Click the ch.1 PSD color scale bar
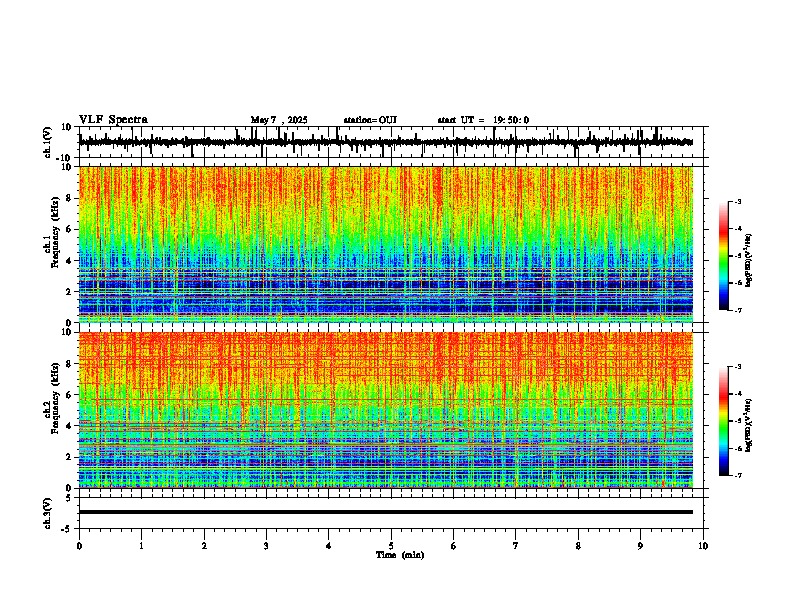Screen dimensions: 792x612 pyautogui.click(x=724, y=256)
